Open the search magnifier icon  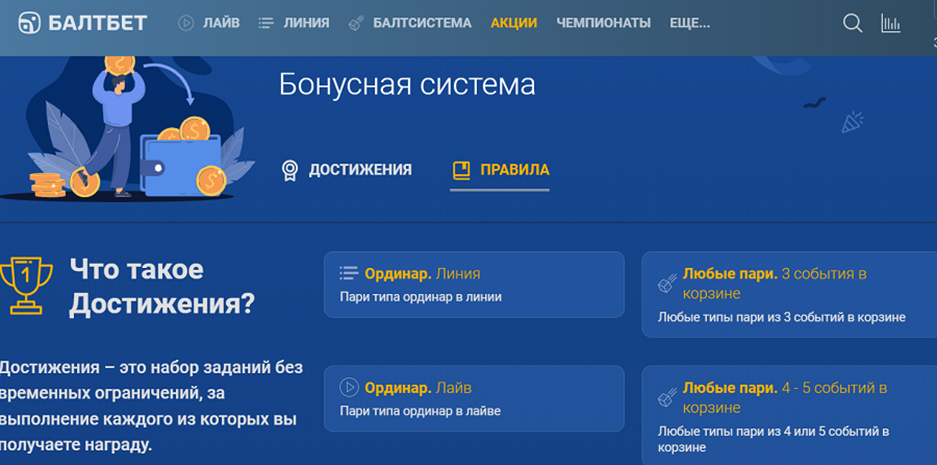[852, 23]
